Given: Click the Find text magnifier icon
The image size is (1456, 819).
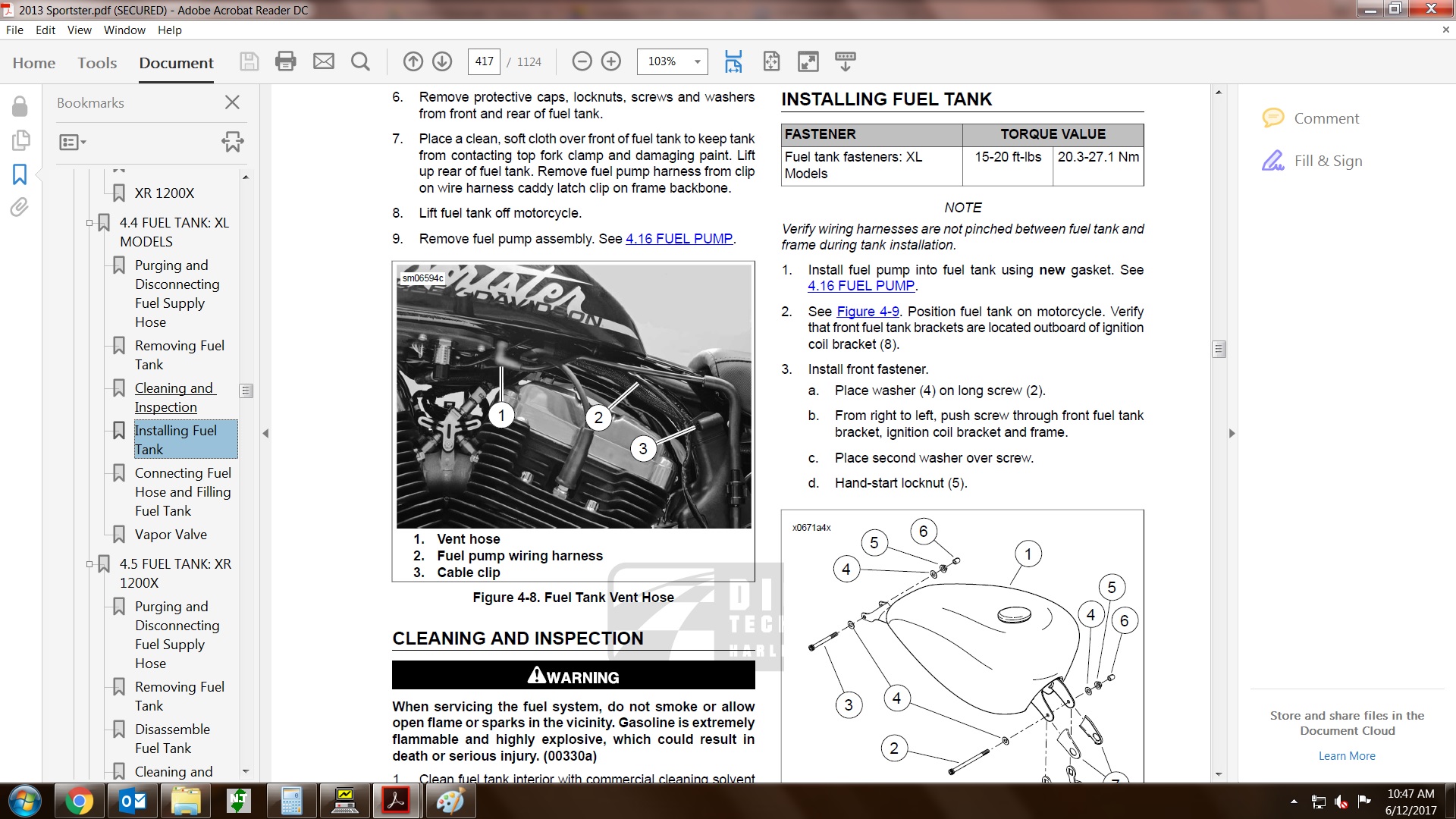Looking at the screenshot, I should pos(361,61).
